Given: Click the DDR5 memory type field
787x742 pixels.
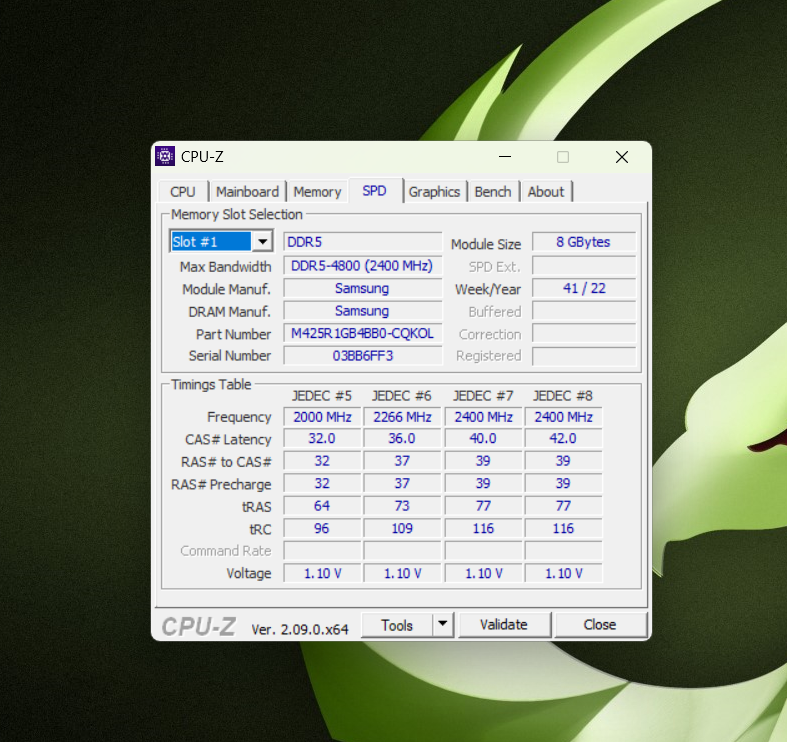Looking at the screenshot, I should (x=362, y=242).
